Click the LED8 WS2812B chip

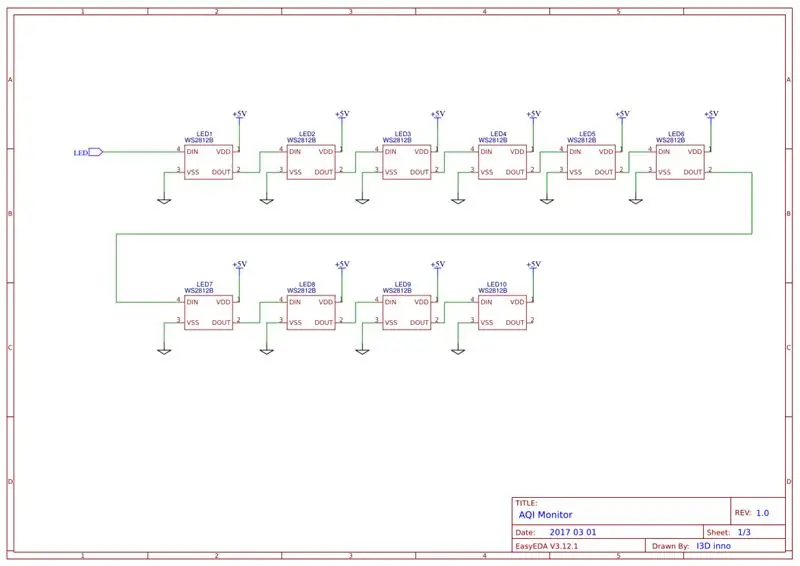click(311, 312)
